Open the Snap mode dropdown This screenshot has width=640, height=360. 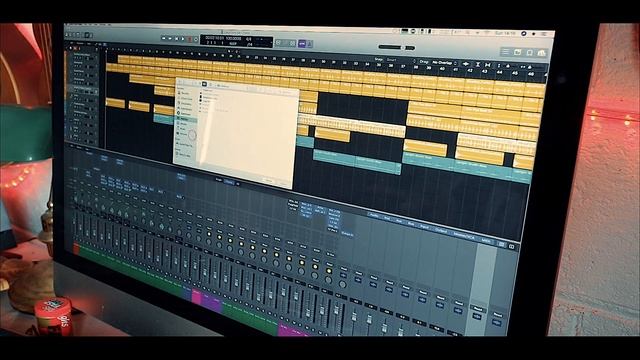click(x=400, y=60)
